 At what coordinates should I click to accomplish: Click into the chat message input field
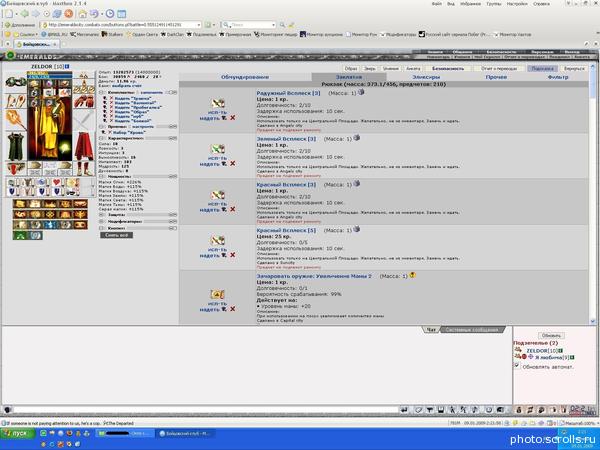(x=205, y=410)
